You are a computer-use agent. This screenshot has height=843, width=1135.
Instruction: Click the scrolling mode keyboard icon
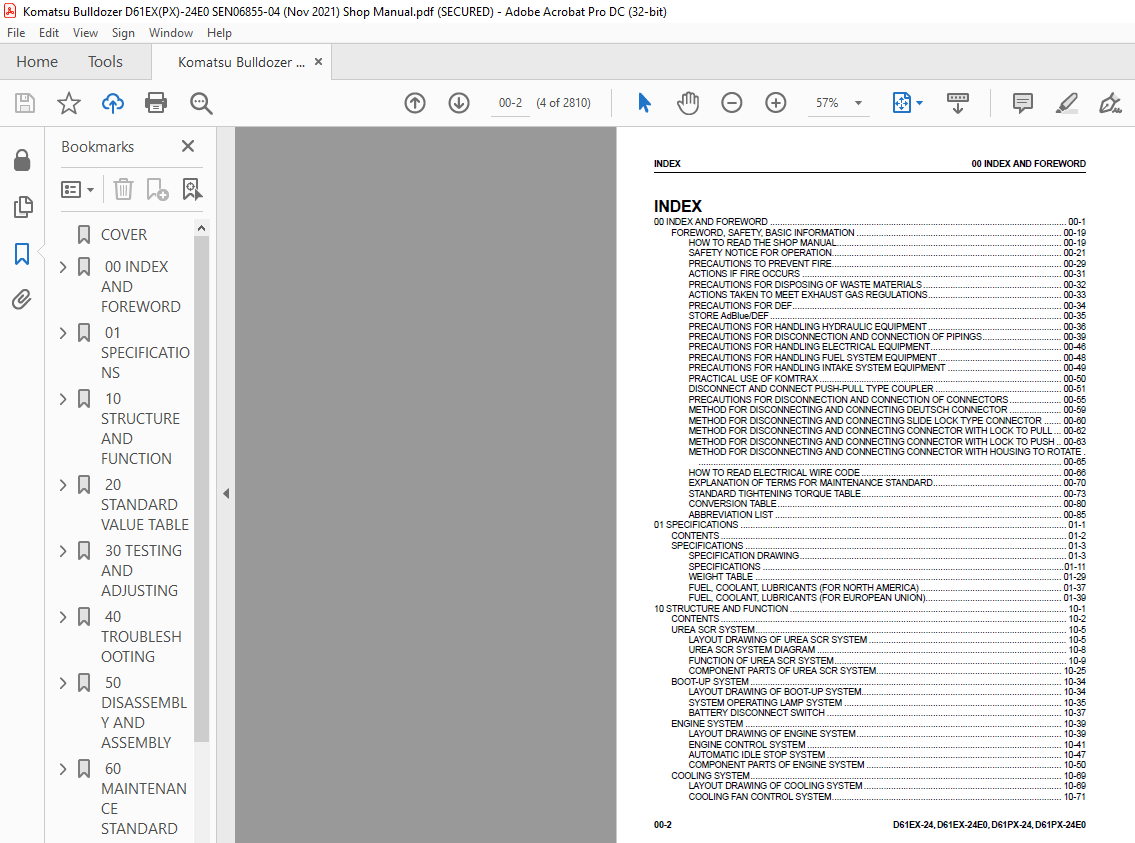(x=958, y=103)
